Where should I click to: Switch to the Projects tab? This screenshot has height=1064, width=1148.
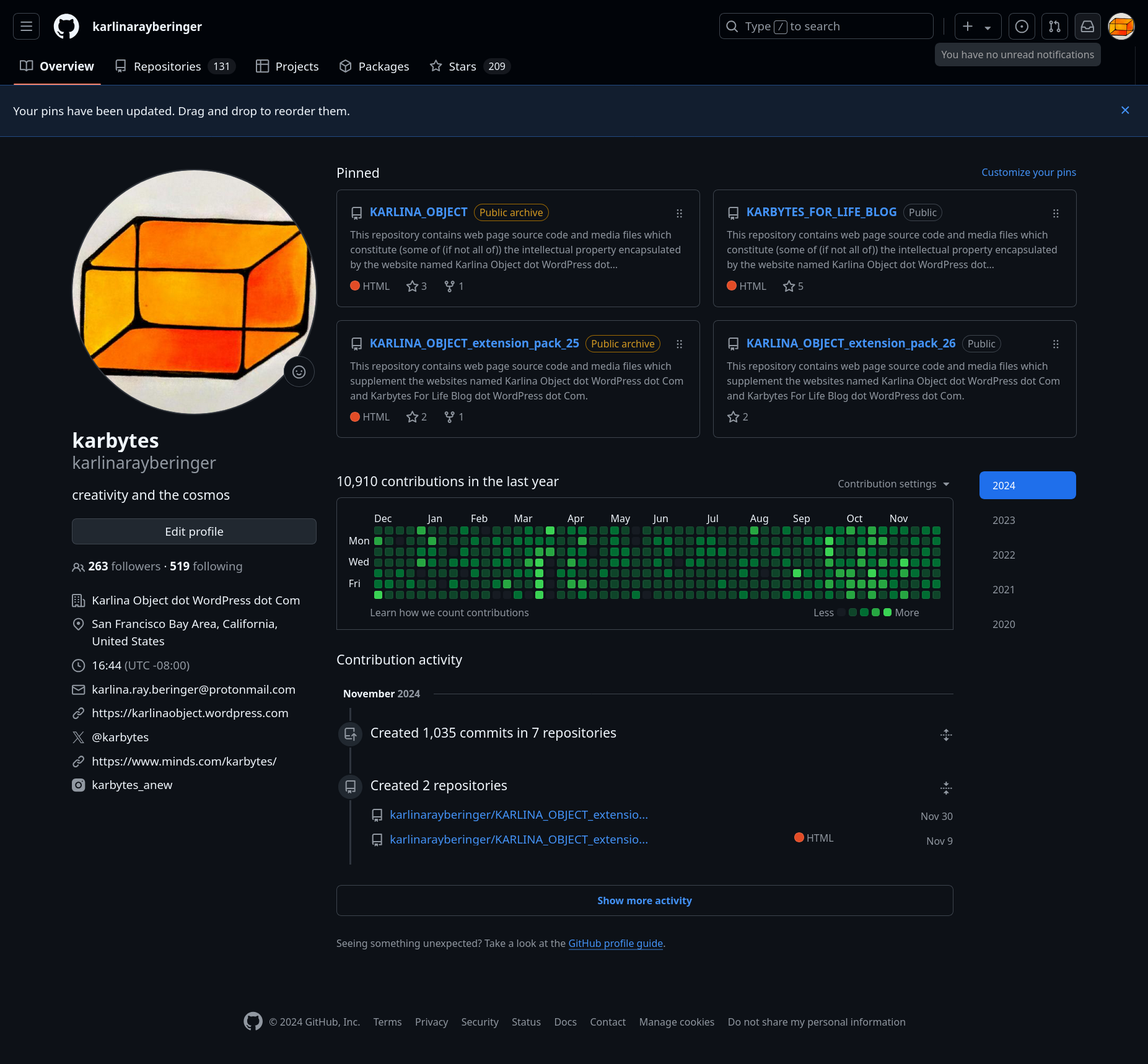tap(287, 66)
